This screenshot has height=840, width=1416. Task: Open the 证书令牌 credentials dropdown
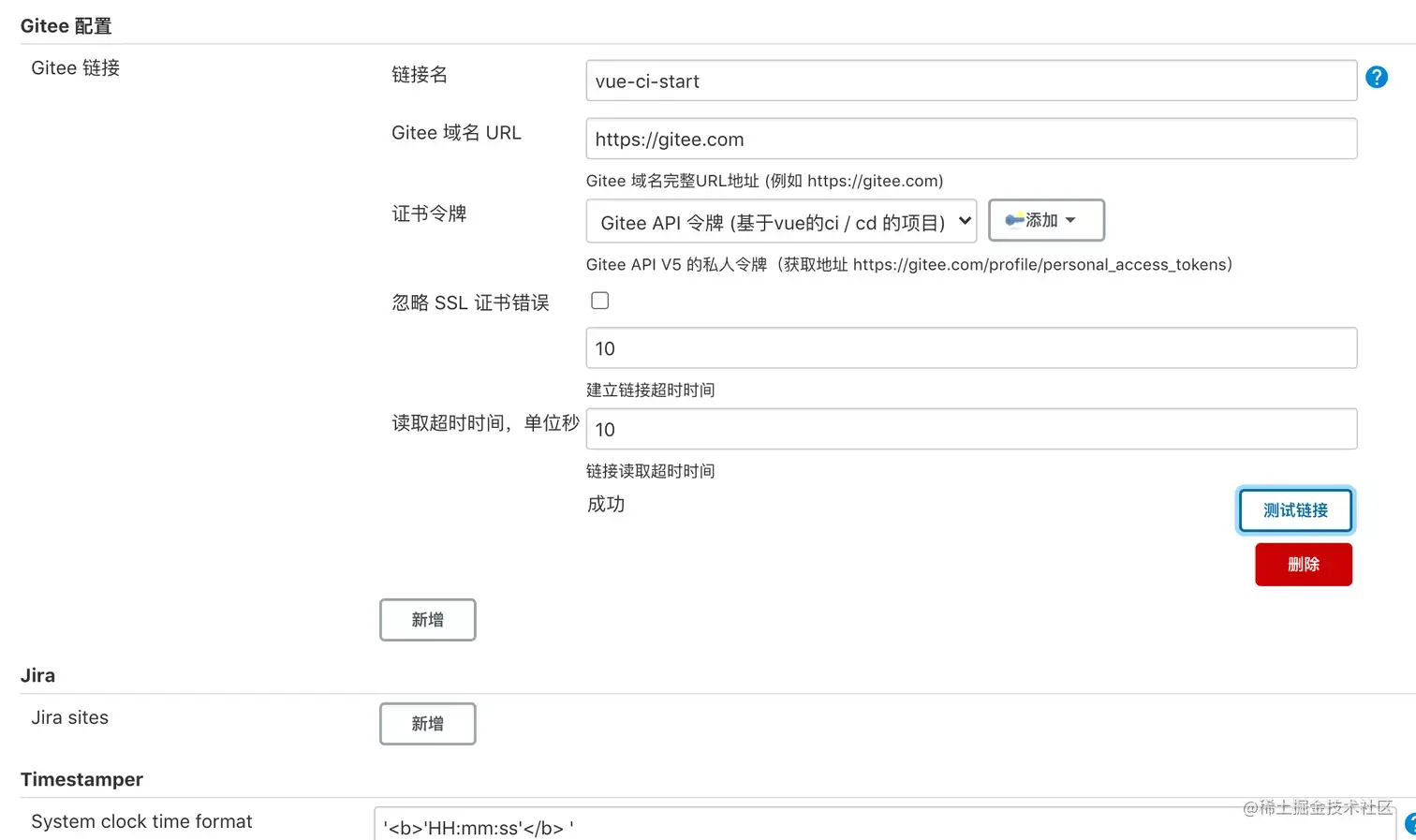(x=781, y=221)
